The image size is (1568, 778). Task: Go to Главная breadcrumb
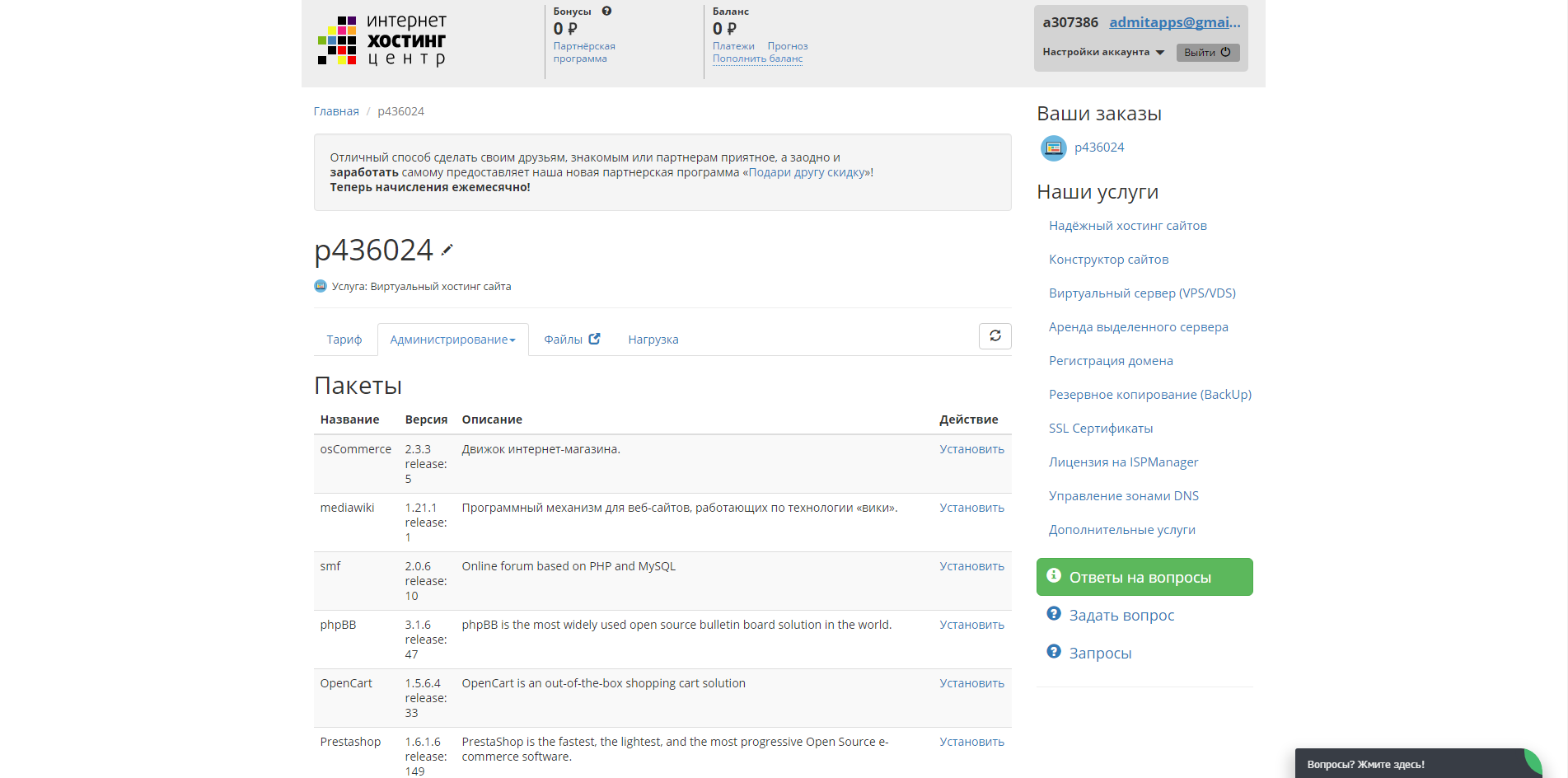(x=336, y=111)
